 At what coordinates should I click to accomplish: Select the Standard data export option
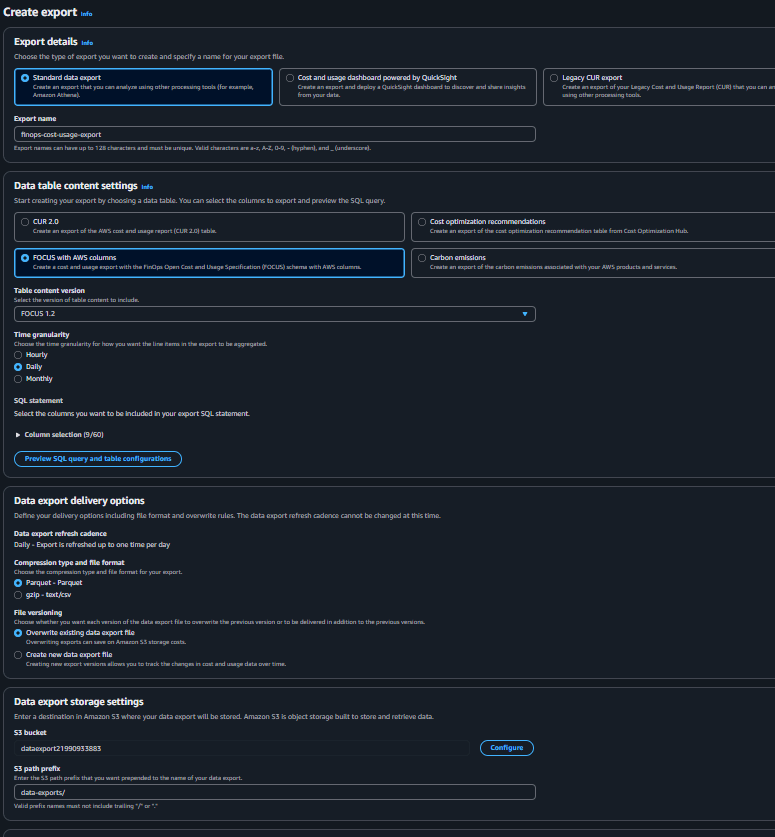(25, 77)
